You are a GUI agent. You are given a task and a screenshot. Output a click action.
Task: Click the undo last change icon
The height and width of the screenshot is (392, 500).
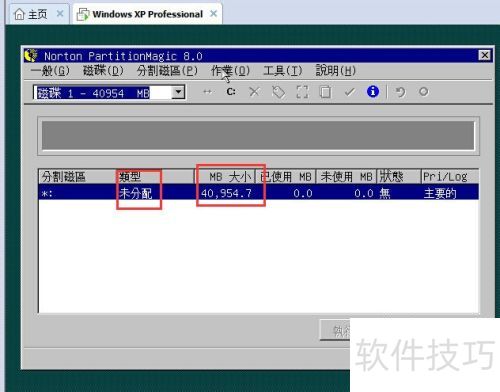[400, 92]
